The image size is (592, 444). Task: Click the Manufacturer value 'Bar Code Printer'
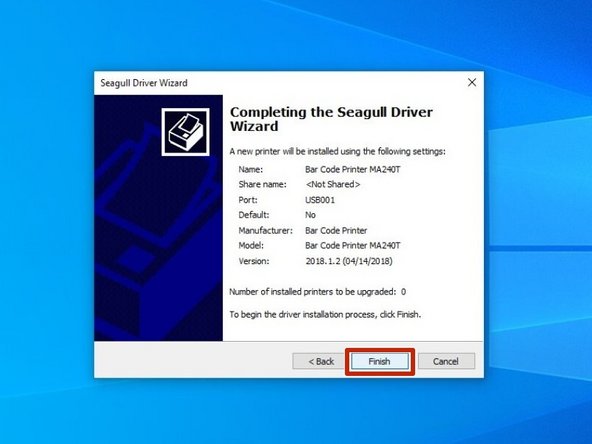click(x=336, y=230)
